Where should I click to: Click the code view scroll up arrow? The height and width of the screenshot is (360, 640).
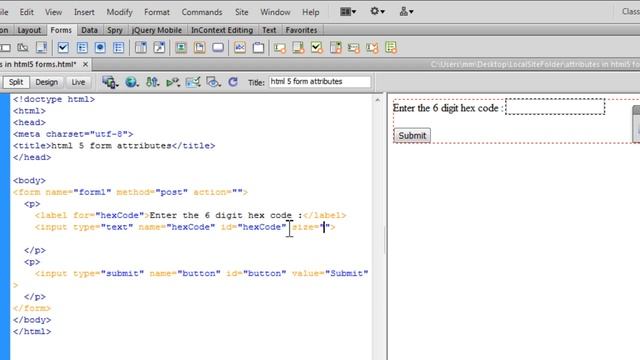pos(378,100)
